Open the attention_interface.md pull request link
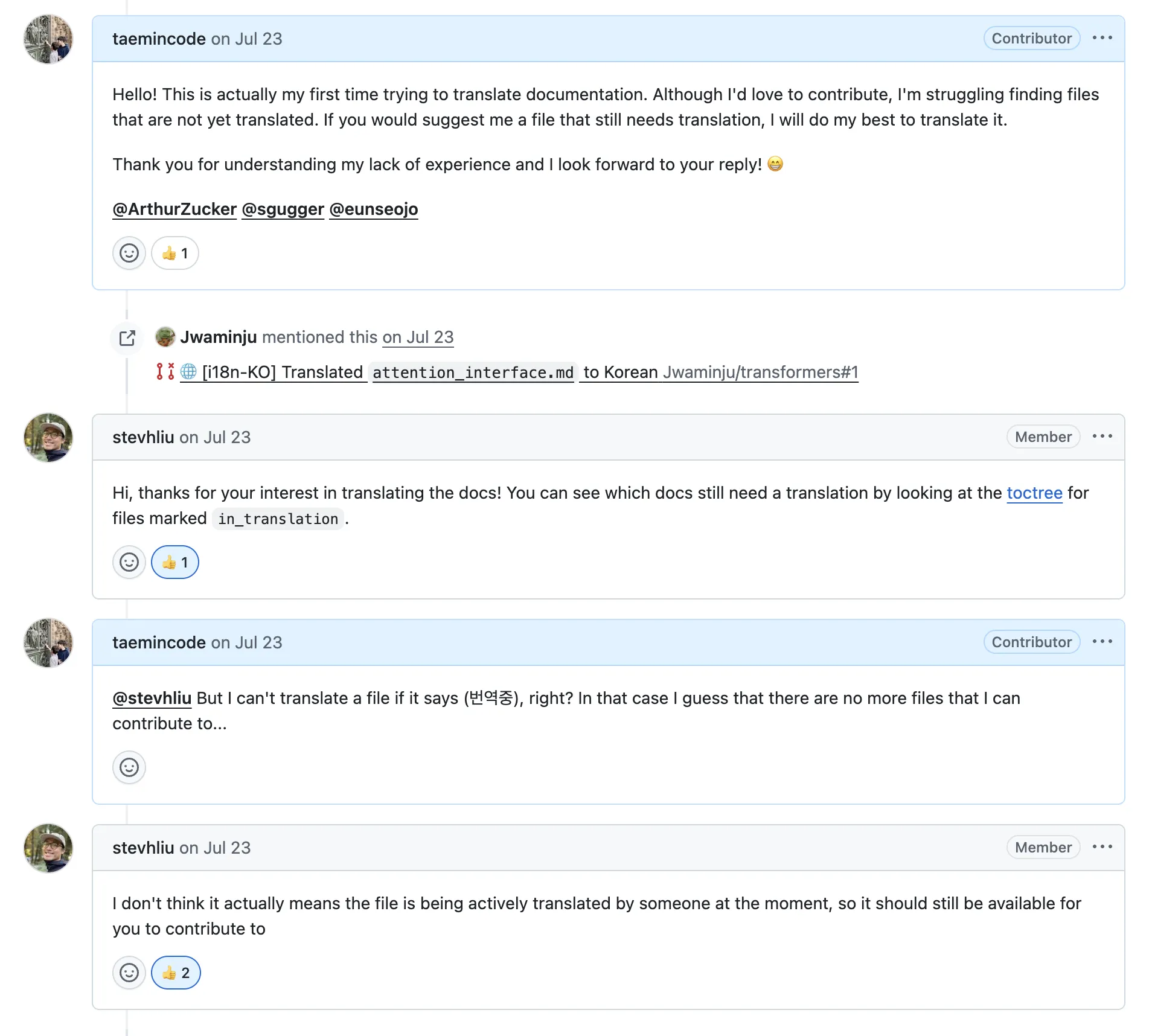The height and width of the screenshot is (1036, 1152). point(473,372)
